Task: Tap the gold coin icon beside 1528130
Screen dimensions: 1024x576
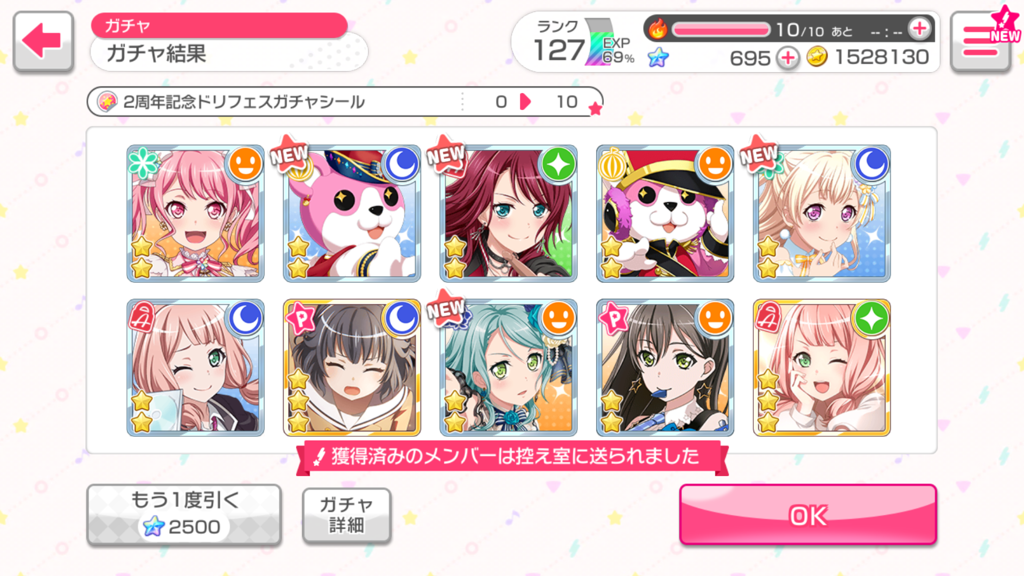Action: point(816,57)
